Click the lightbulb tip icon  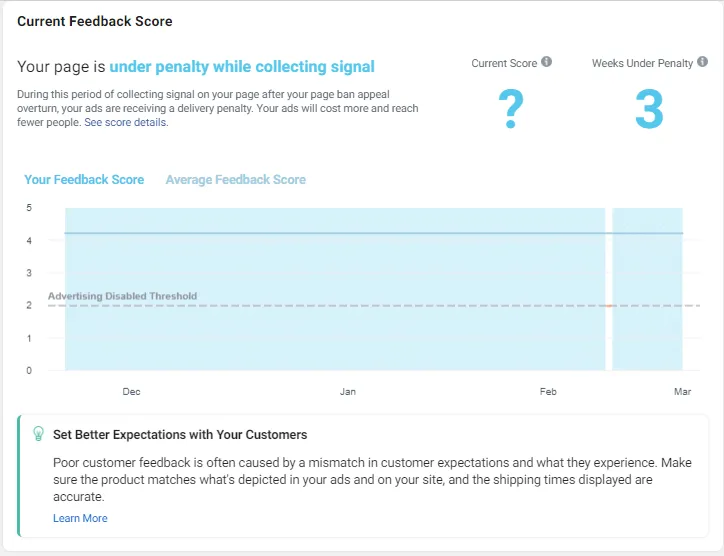pyautogui.click(x=38, y=434)
